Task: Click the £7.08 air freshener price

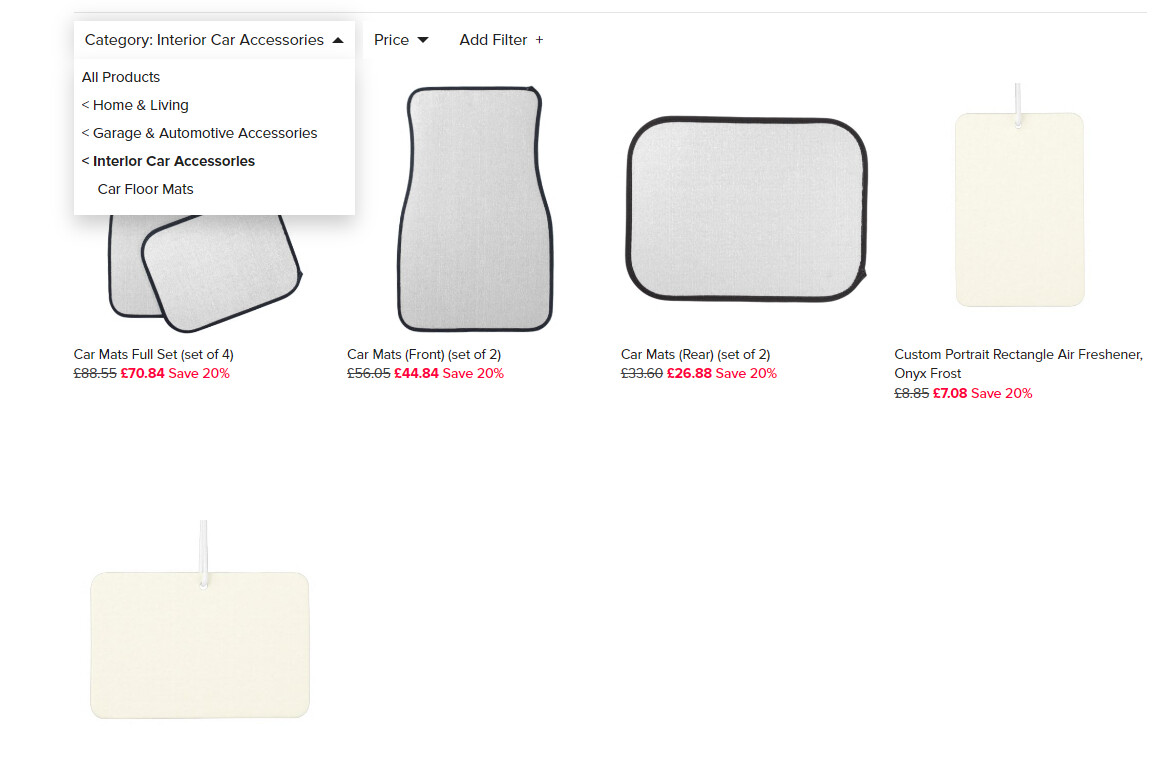Action: (950, 393)
